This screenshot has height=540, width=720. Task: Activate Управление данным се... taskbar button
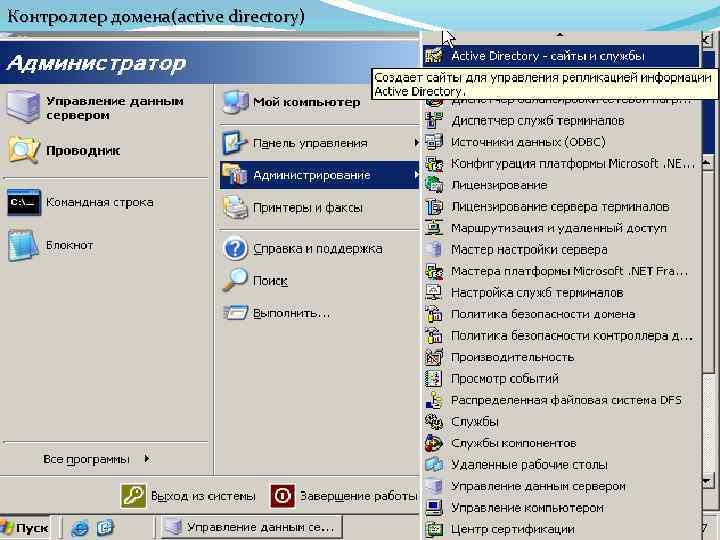[251, 527]
